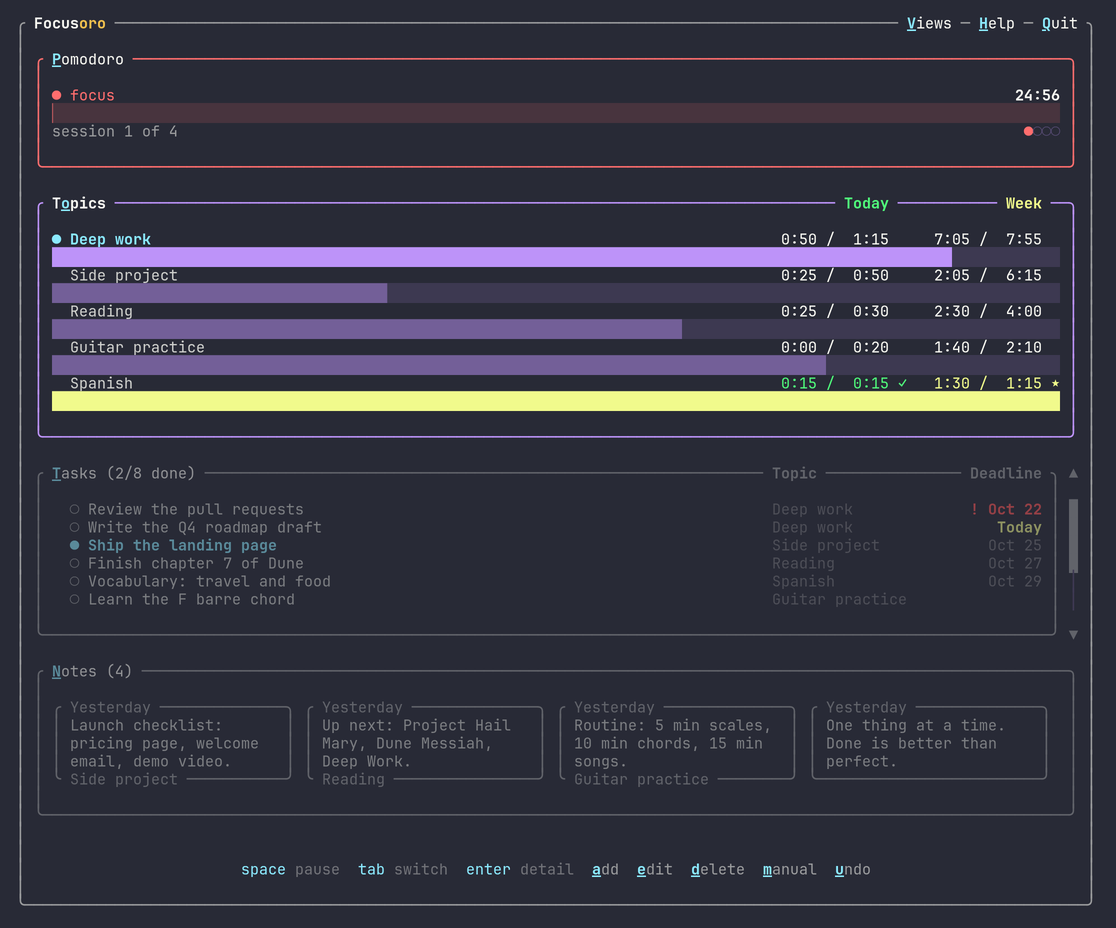Click the checkmark on Spanish today goal
Image resolution: width=1116 pixels, height=928 pixels.
tap(902, 383)
